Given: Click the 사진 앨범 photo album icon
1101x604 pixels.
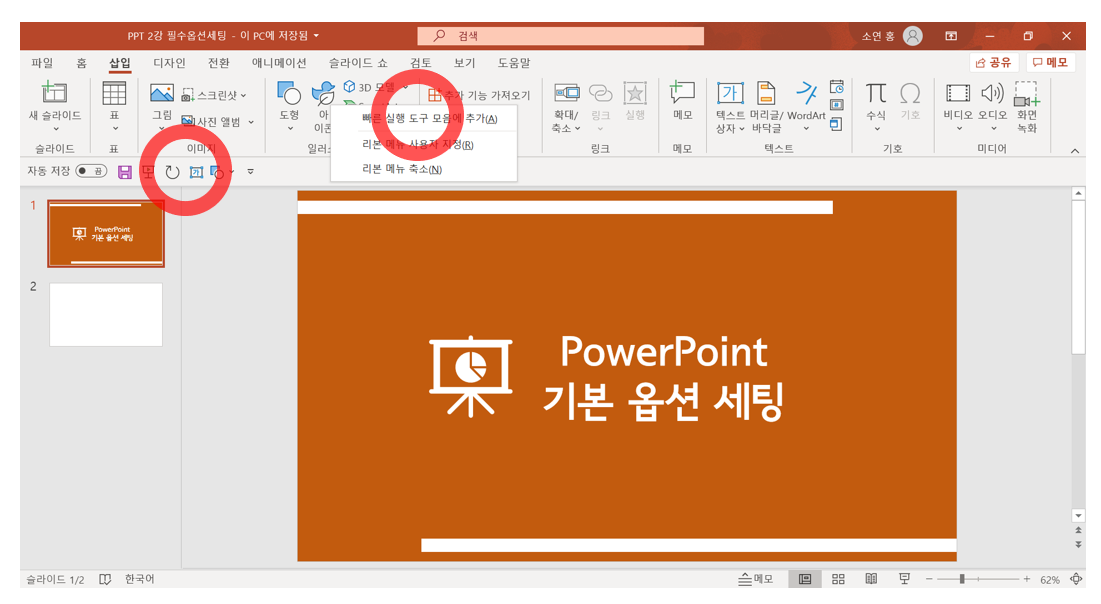Looking at the screenshot, I should (187, 122).
